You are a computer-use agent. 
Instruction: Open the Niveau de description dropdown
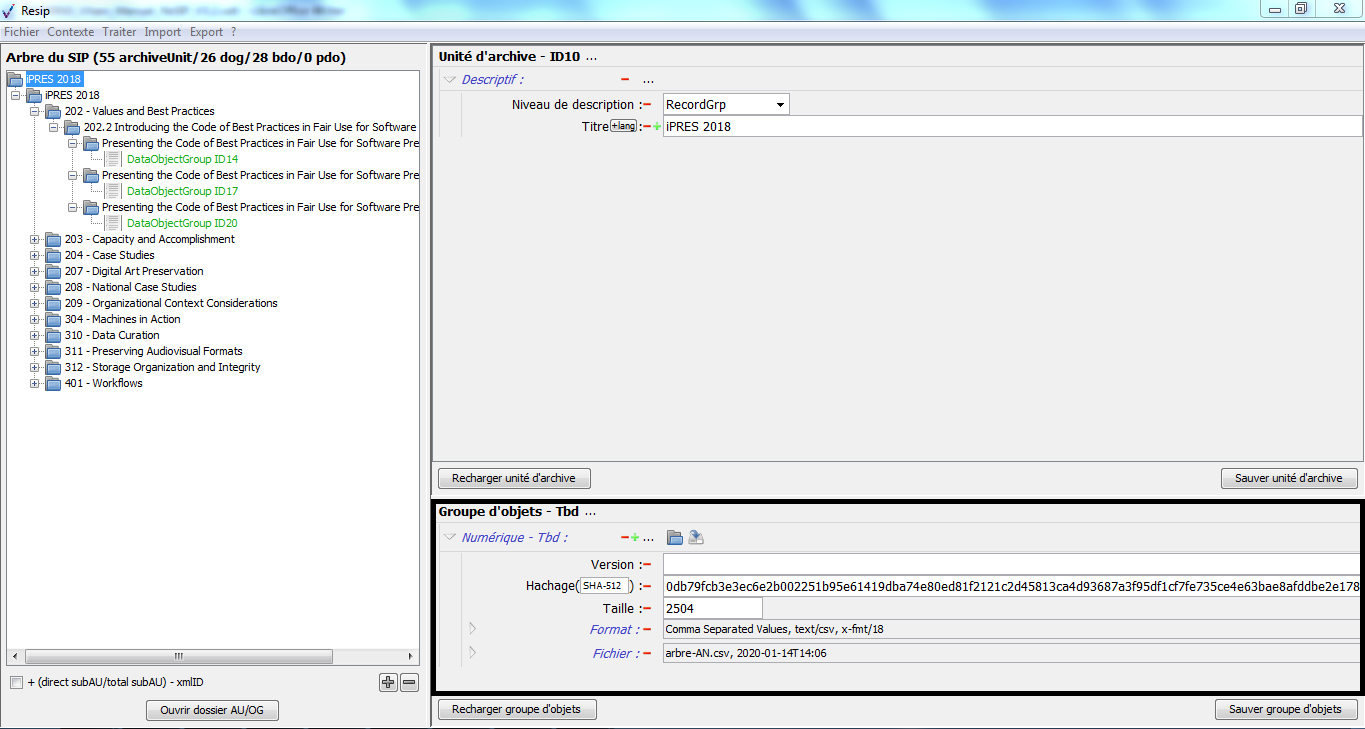click(779, 105)
